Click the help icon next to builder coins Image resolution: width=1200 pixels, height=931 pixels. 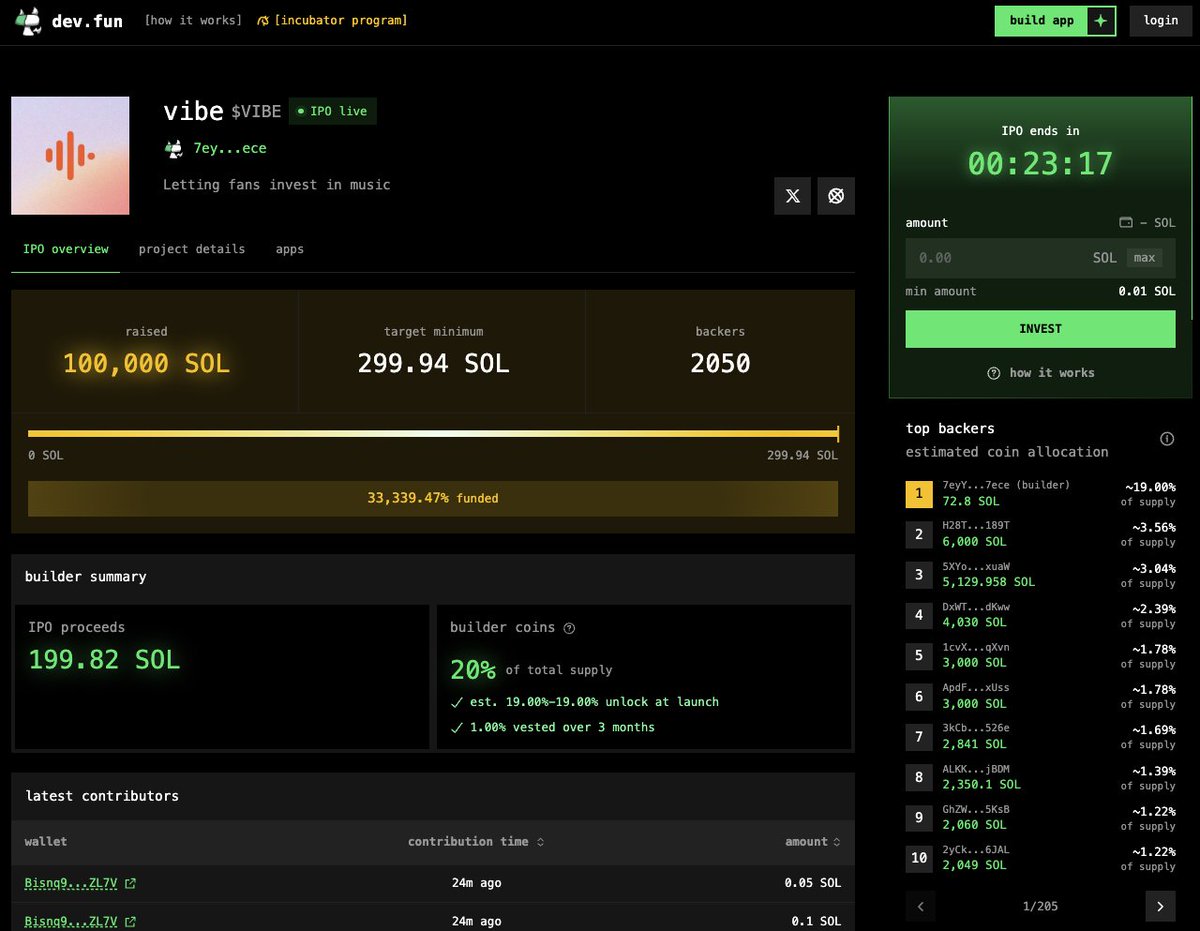pyautogui.click(x=570, y=628)
